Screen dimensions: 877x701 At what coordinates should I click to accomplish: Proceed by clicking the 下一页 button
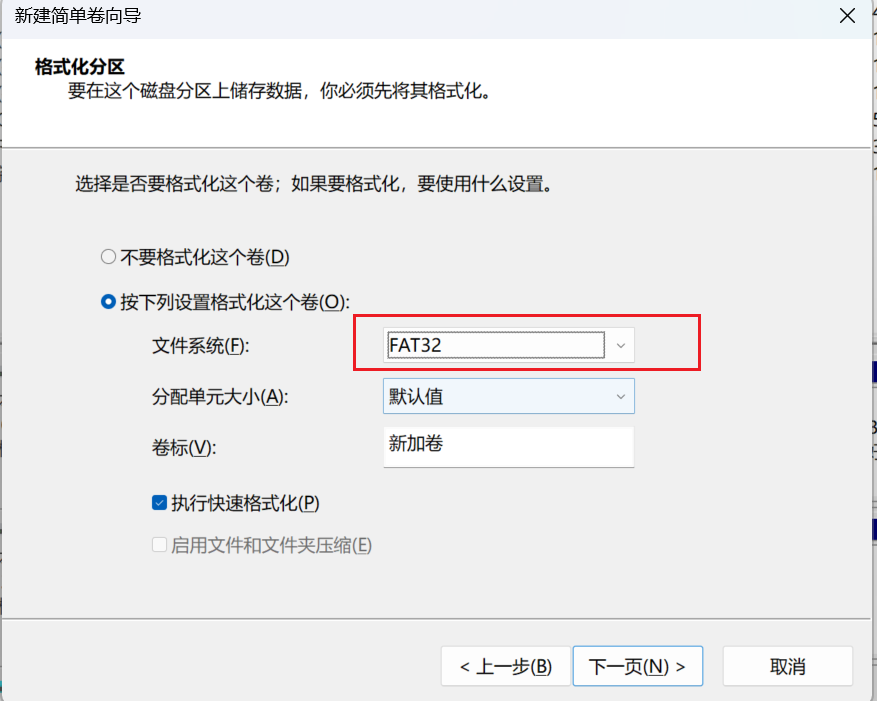(637, 666)
